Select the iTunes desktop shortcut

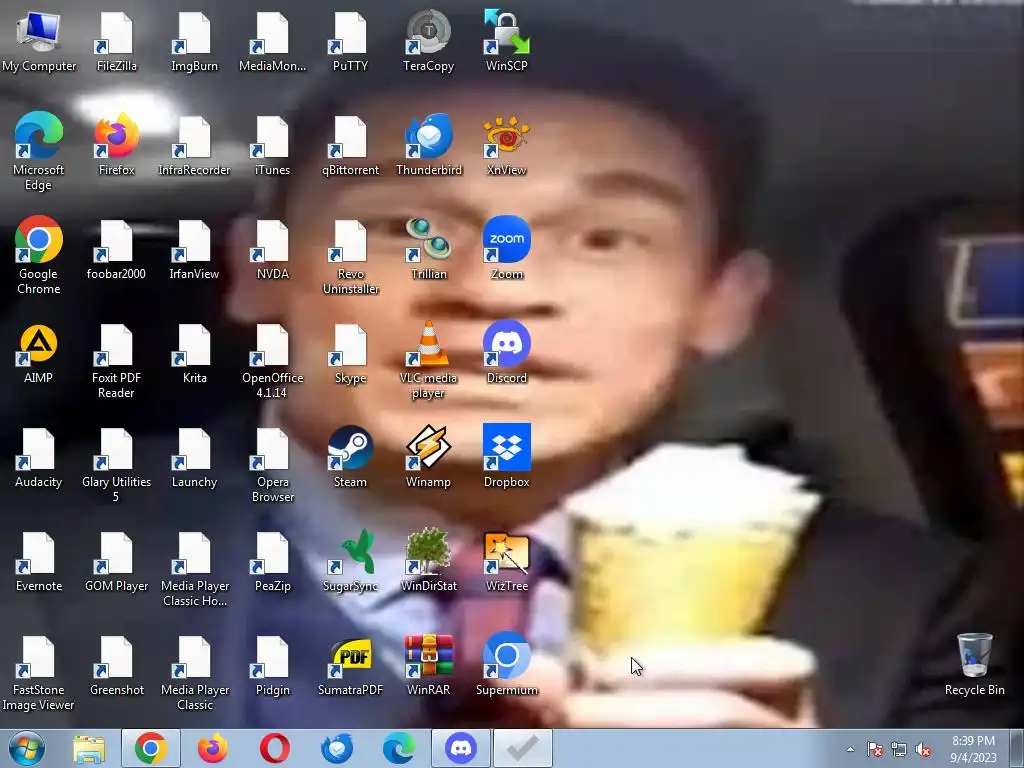(272, 145)
